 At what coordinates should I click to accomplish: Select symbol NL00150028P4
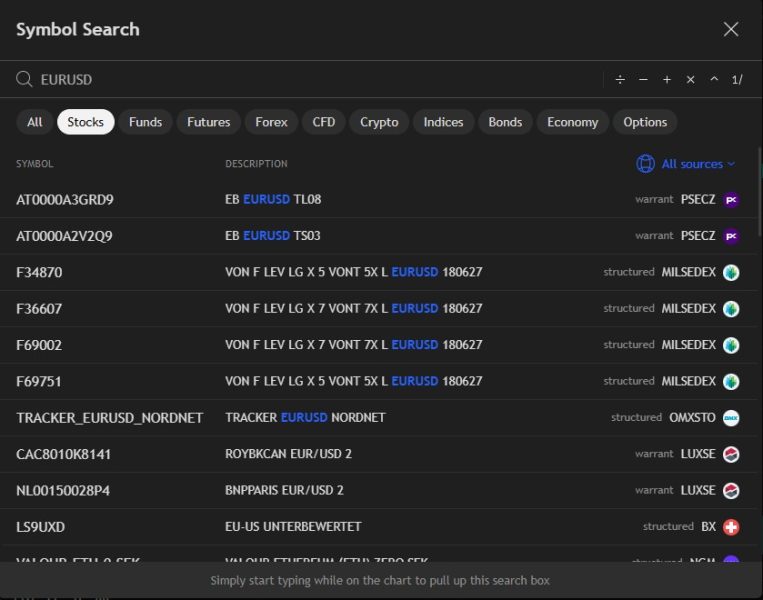63,491
